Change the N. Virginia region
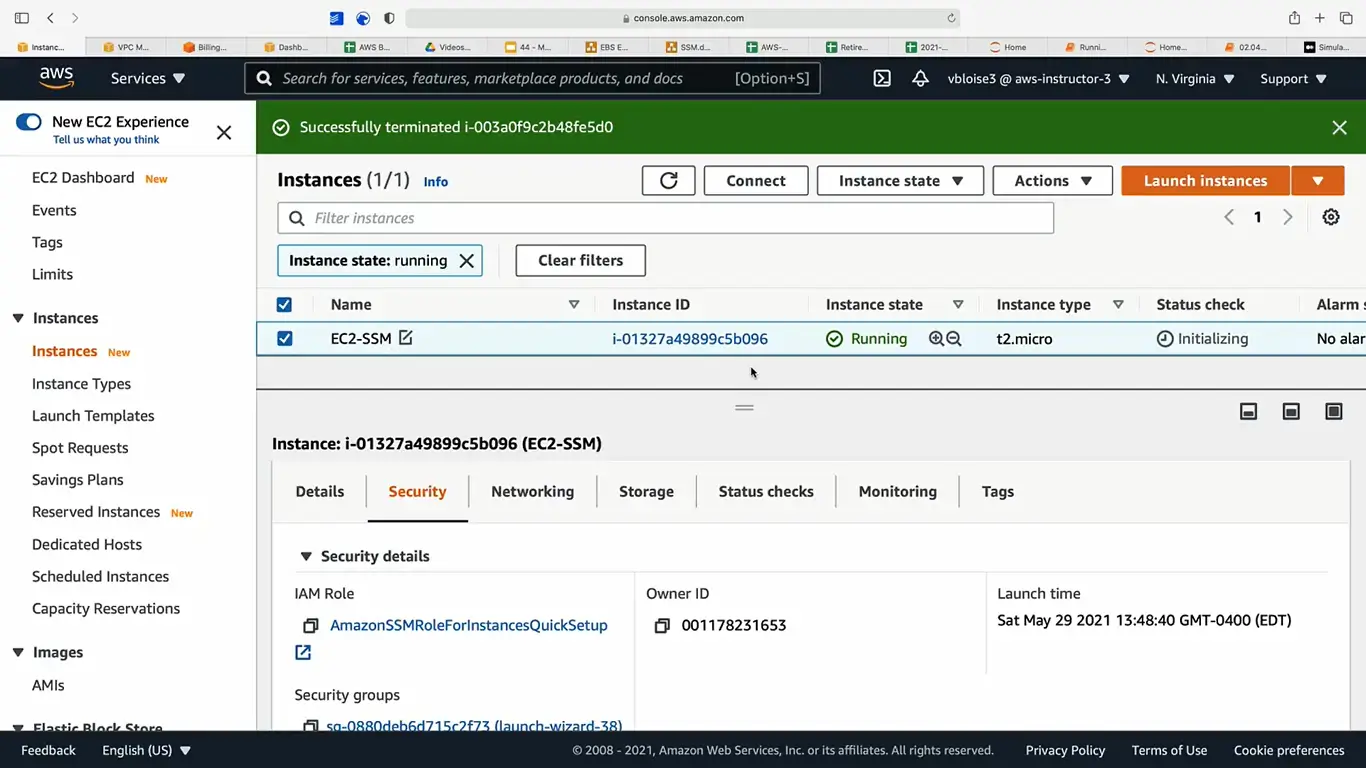This screenshot has height=768, width=1366. (x=1195, y=78)
